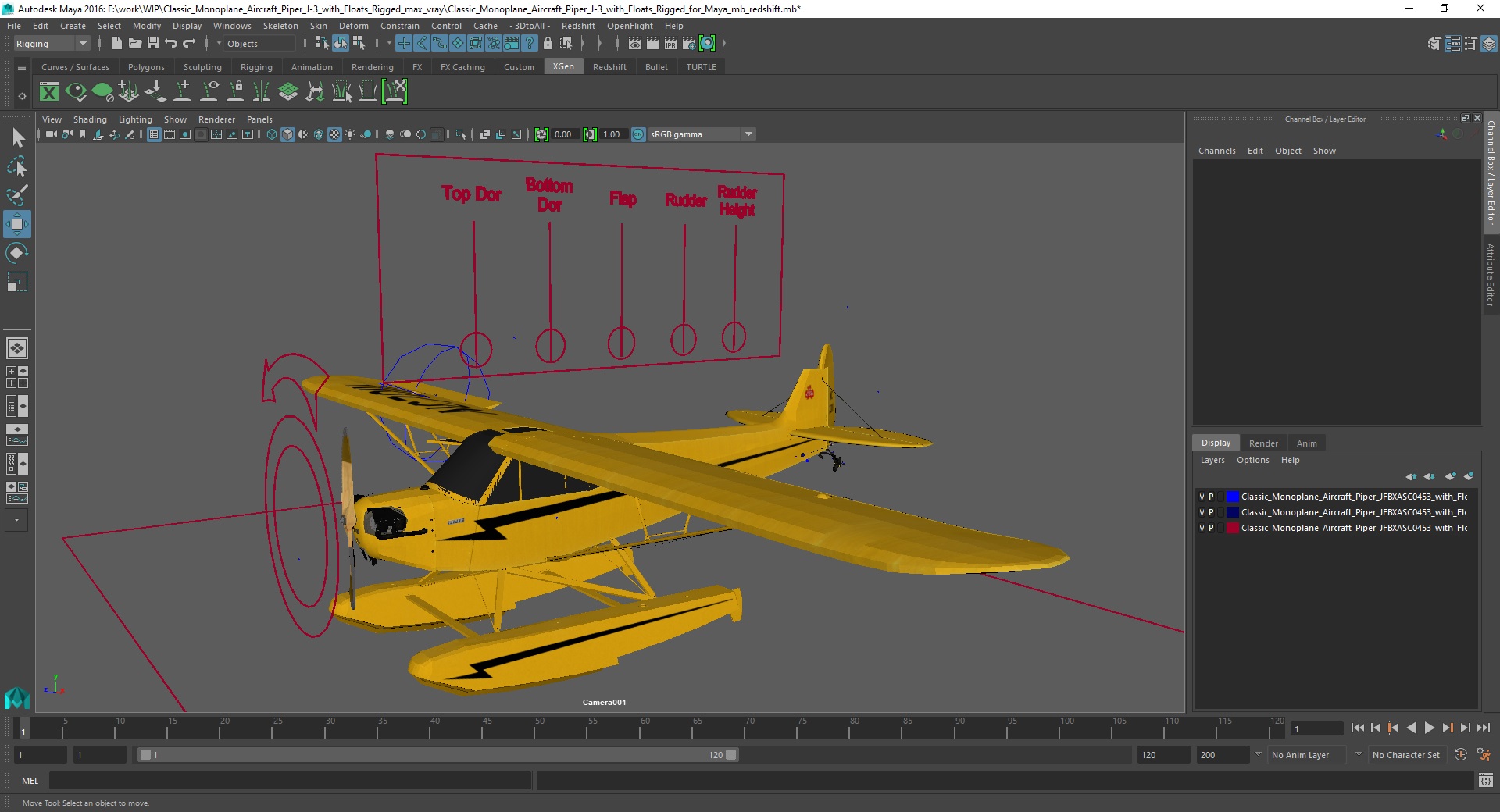
Task: Open the Redshift main menu
Action: coord(578,26)
